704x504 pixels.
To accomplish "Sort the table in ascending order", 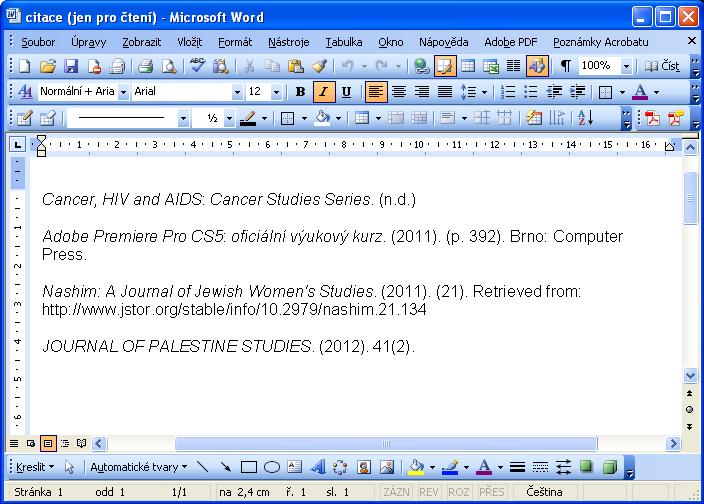I will 586,118.
